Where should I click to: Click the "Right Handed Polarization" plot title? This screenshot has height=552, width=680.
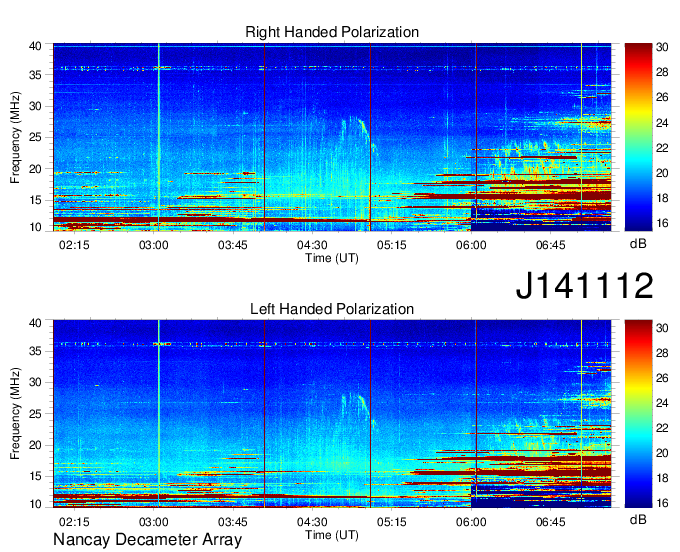click(x=332, y=32)
